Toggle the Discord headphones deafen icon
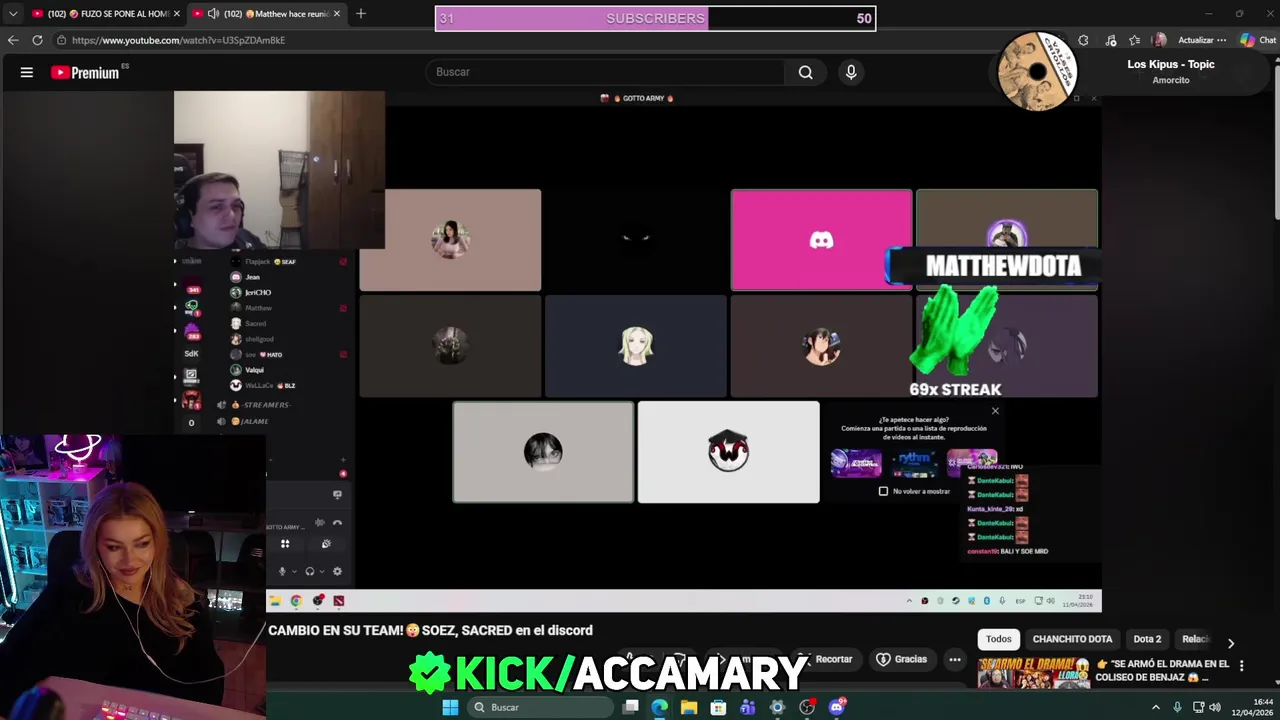The height and width of the screenshot is (720, 1280). point(310,571)
